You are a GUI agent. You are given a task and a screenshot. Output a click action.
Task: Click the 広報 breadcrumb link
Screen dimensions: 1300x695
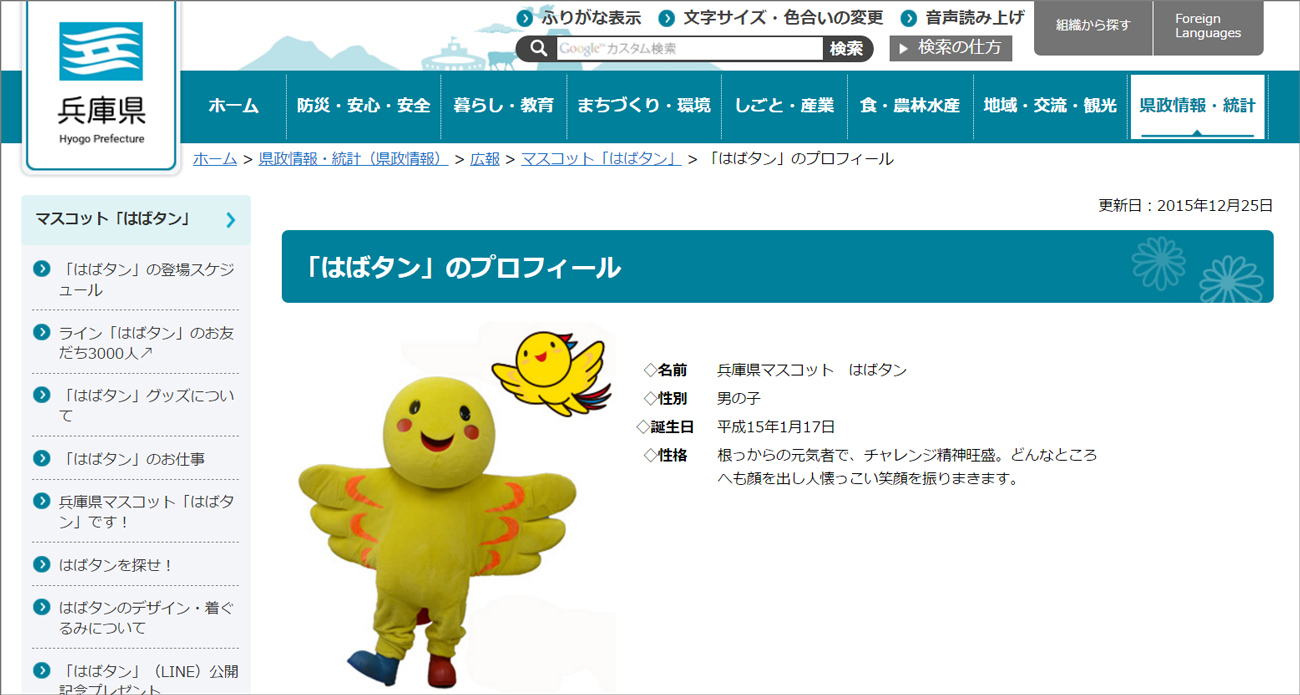coord(485,159)
